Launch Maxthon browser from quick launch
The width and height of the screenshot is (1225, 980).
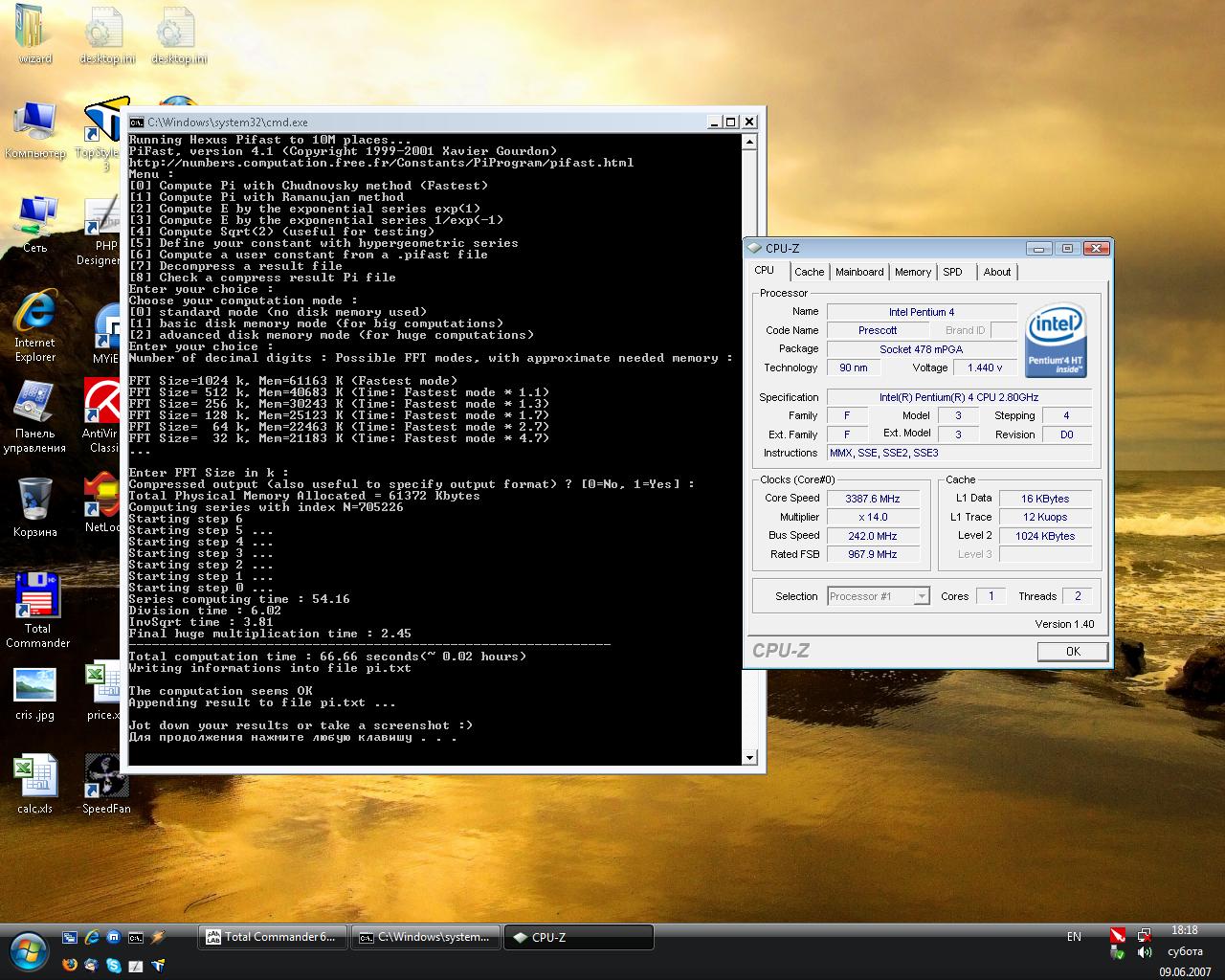[114, 938]
